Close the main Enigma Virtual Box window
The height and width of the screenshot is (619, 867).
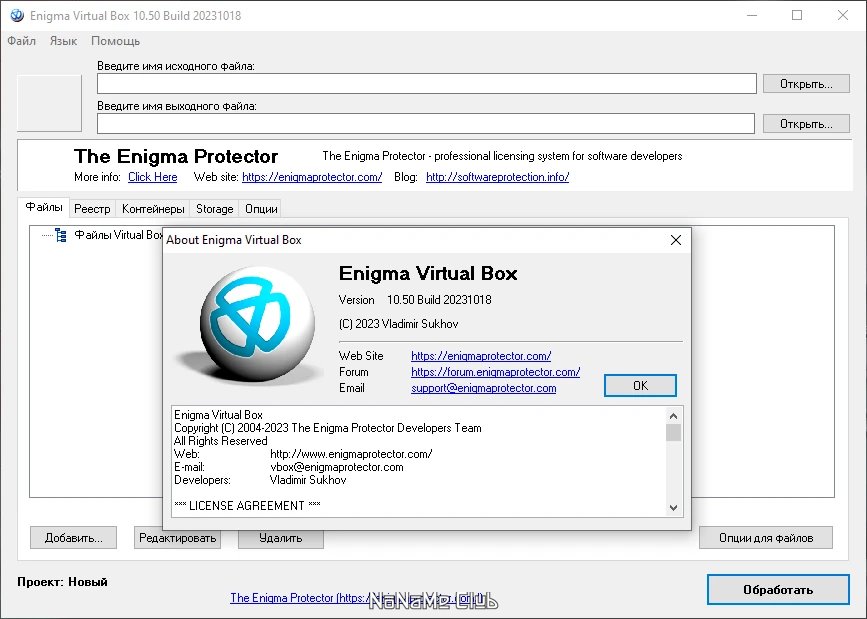843,15
